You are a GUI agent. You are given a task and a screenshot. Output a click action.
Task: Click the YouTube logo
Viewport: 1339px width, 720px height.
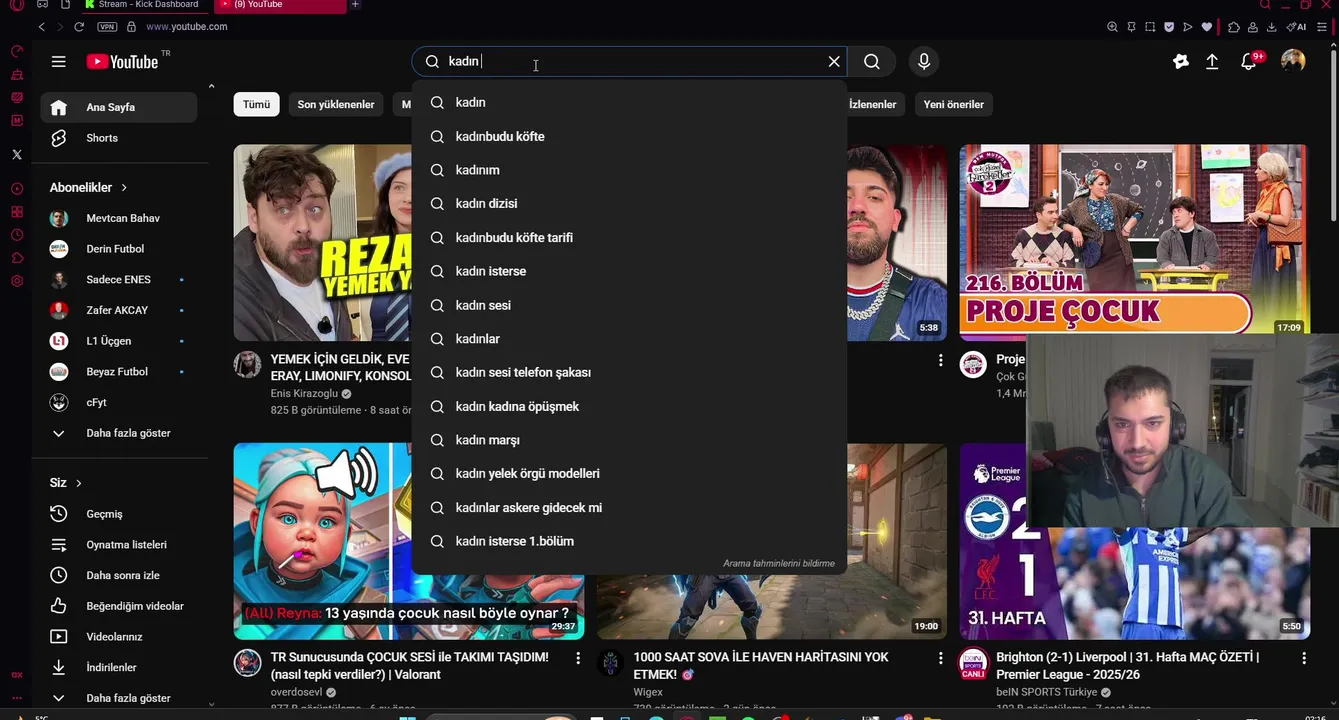click(122, 62)
